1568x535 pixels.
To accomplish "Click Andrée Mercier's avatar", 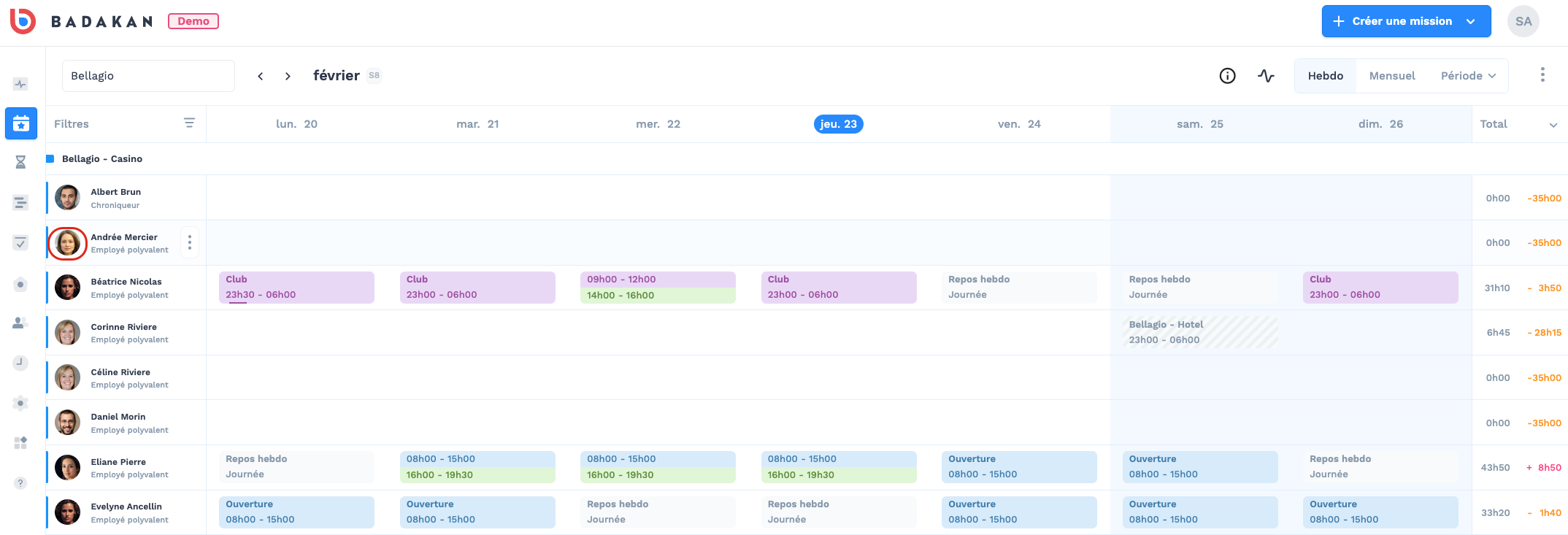I will pos(67,242).
